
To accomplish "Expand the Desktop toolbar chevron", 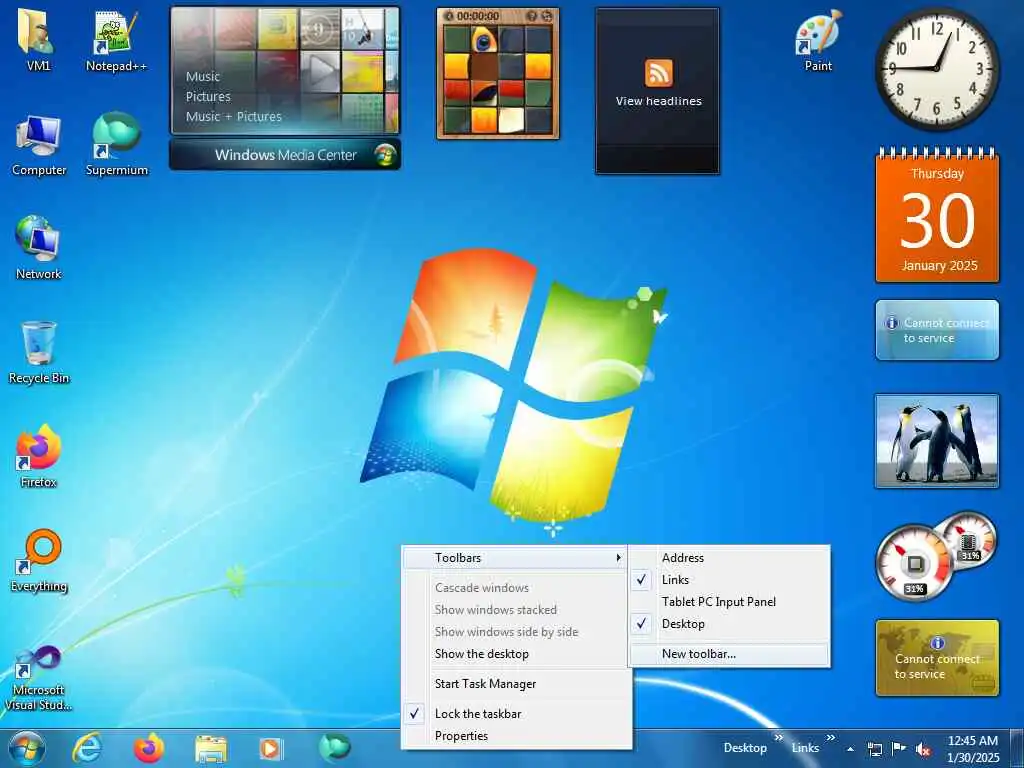I will (x=778, y=738).
